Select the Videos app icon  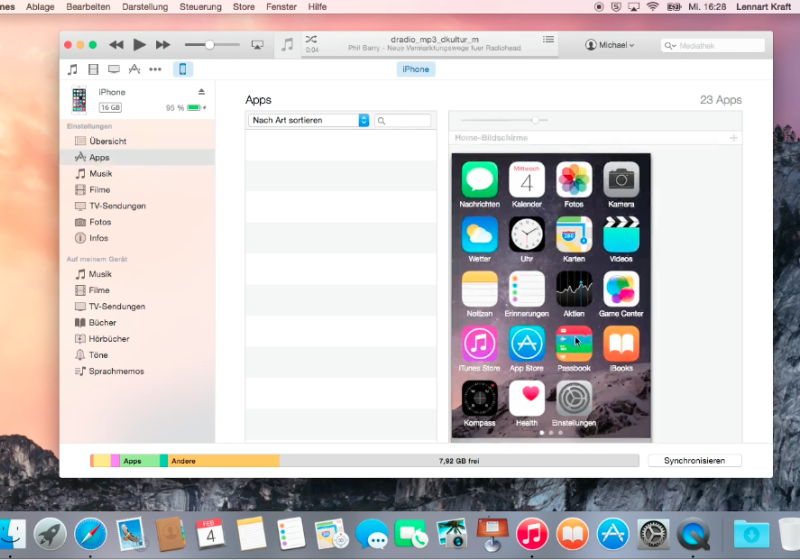click(621, 235)
